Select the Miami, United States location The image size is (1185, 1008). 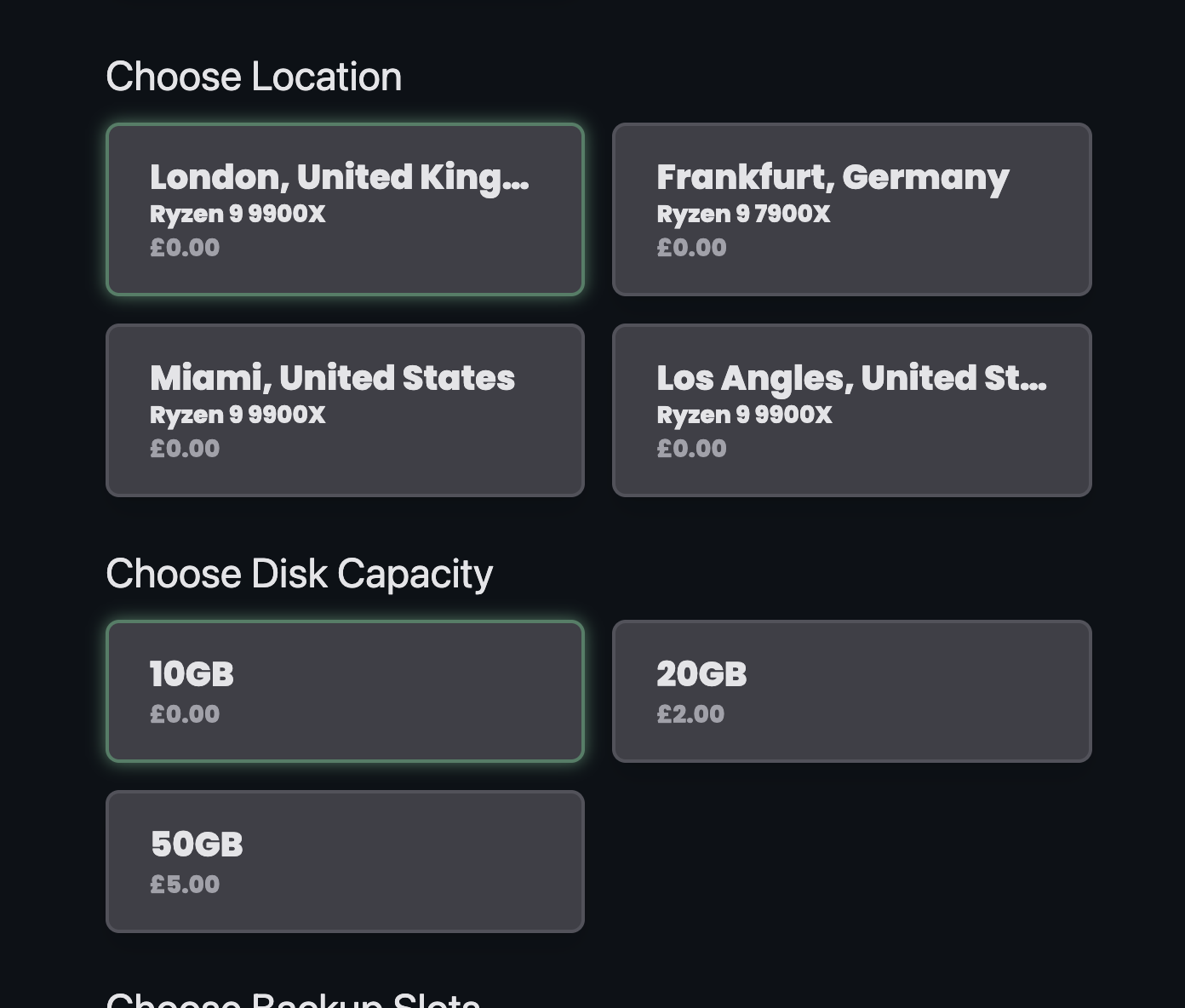click(345, 410)
